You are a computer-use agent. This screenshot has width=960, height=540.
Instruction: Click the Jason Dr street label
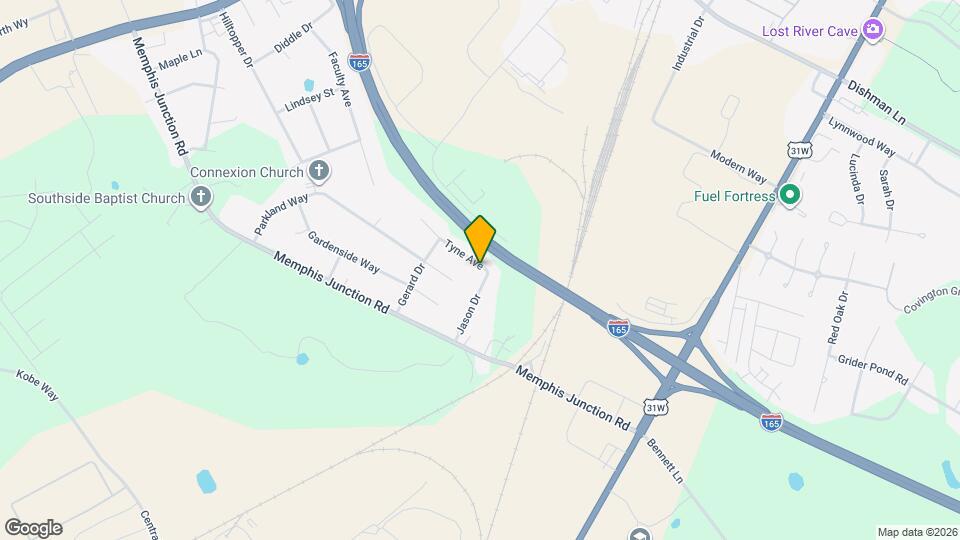(x=470, y=315)
